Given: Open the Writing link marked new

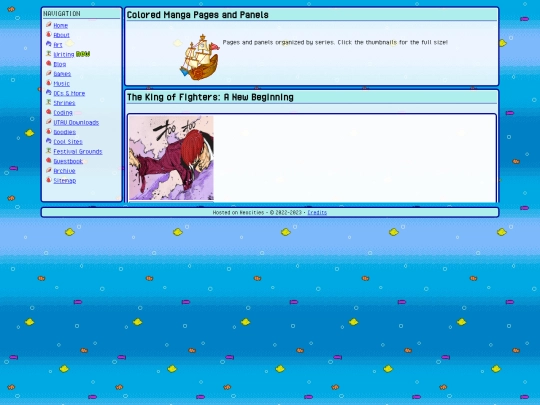Looking at the screenshot, I should click(64, 54).
